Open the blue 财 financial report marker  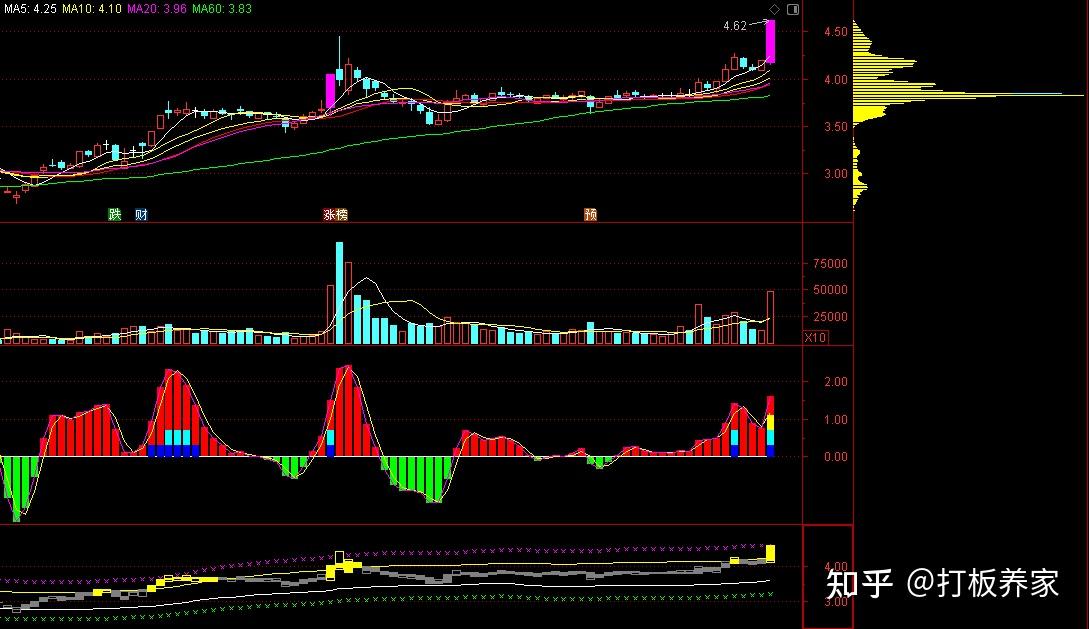141,215
